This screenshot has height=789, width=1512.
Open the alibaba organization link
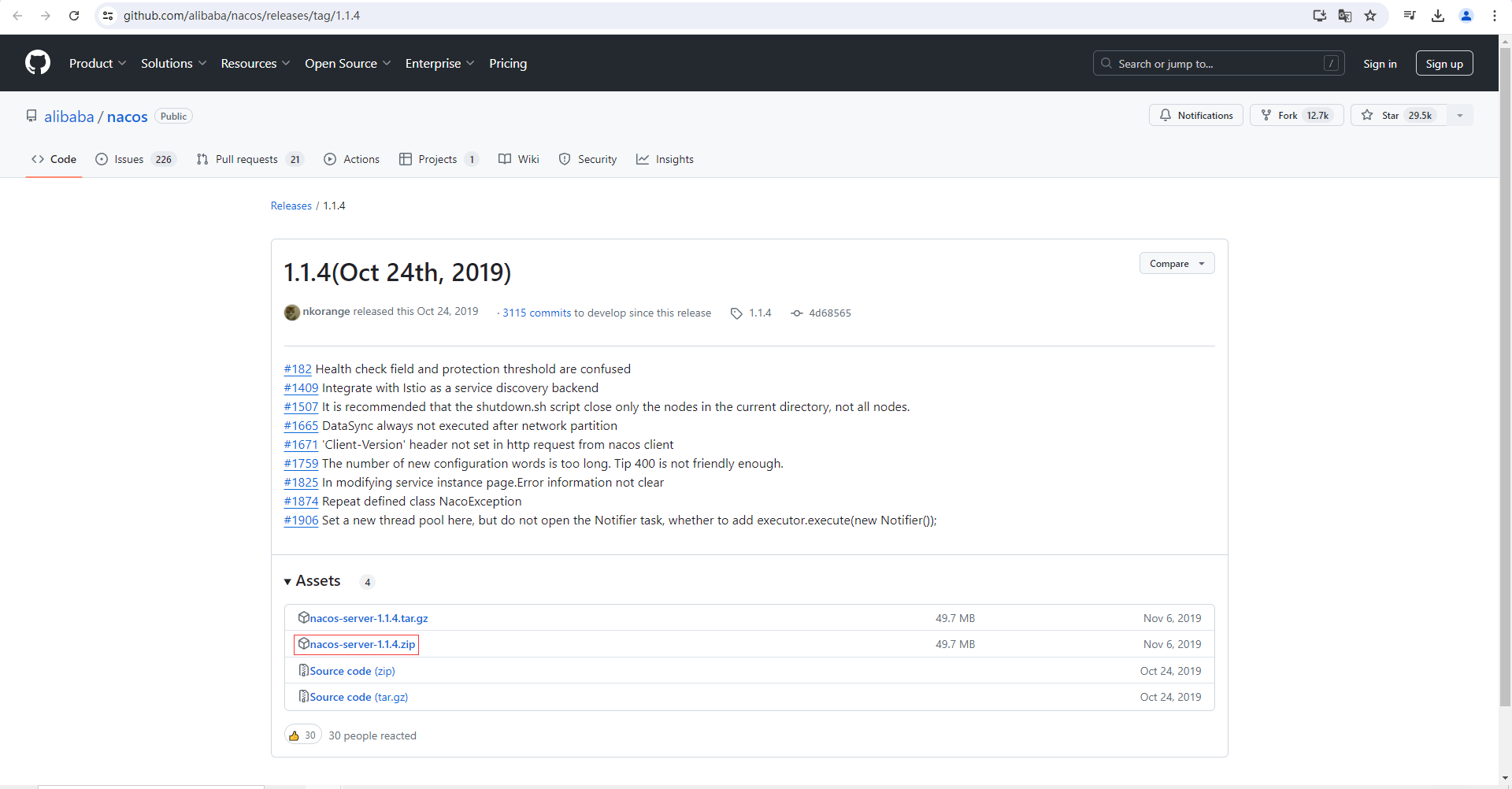tap(69, 117)
